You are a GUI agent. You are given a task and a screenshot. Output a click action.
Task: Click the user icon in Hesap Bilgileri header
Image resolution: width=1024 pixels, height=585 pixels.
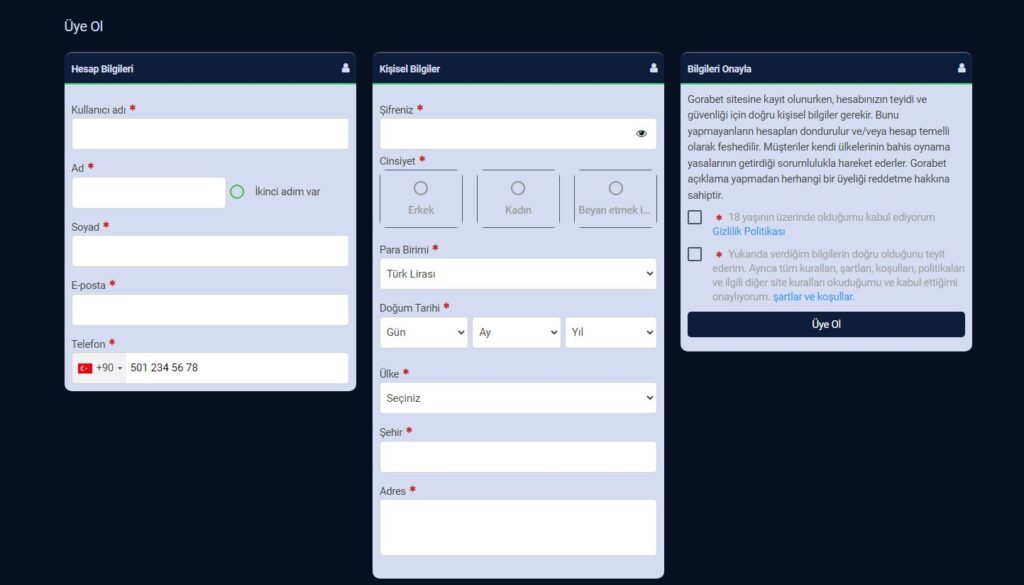[x=345, y=68]
